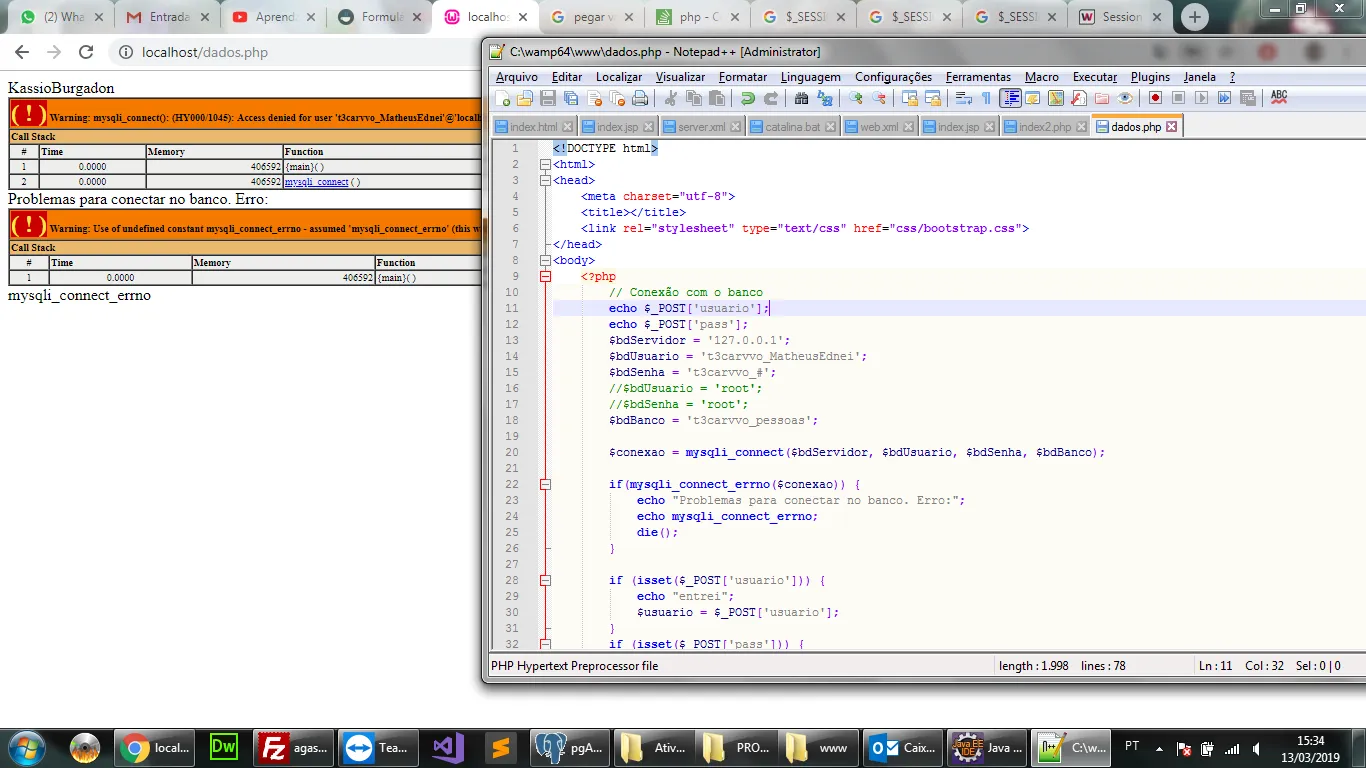Collapse the php block fold on line 9
The width and height of the screenshot is (1366, 768).
545,276
